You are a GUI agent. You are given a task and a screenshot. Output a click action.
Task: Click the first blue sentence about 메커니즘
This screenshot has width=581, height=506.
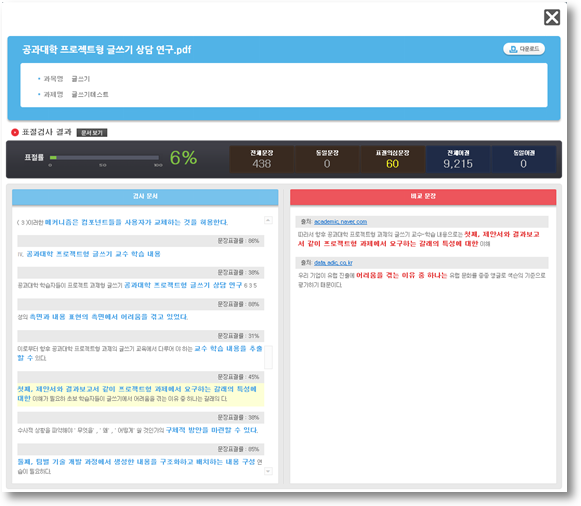[136, 222]
